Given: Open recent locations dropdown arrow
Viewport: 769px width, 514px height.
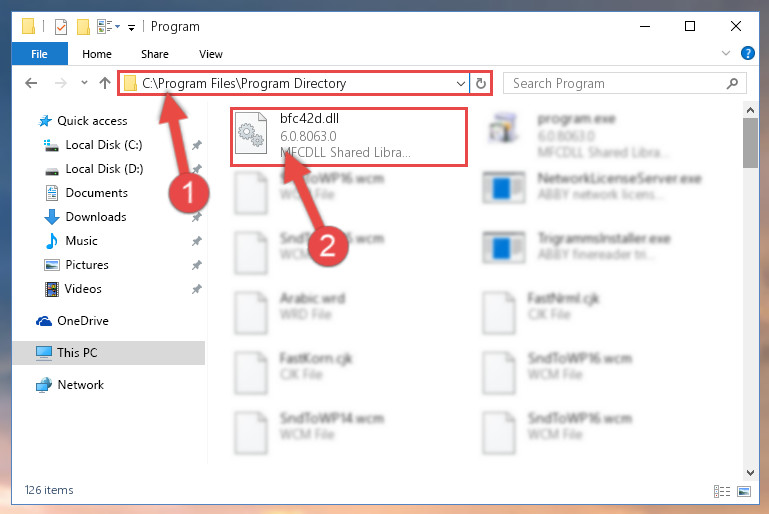Looking at the screenshot, I should (84, 82).
